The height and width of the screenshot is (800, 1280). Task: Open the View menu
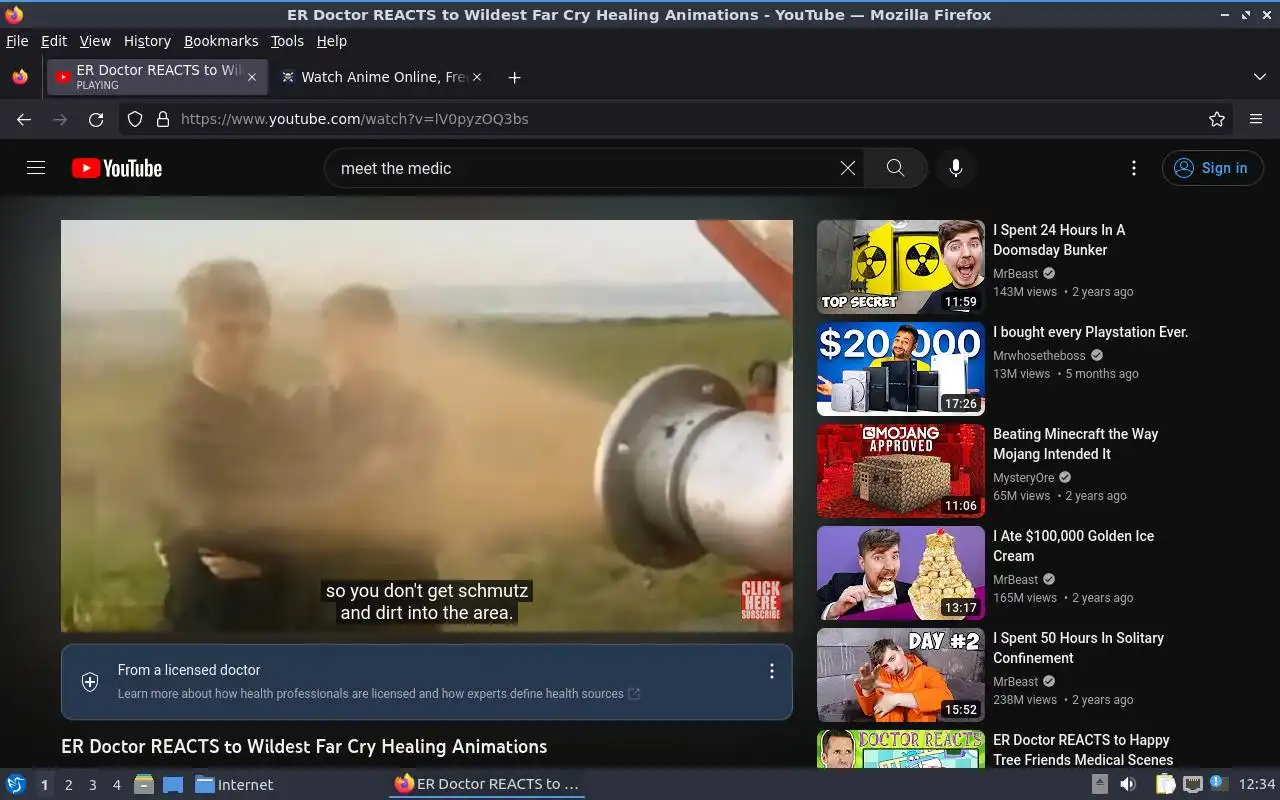(95, 41)
